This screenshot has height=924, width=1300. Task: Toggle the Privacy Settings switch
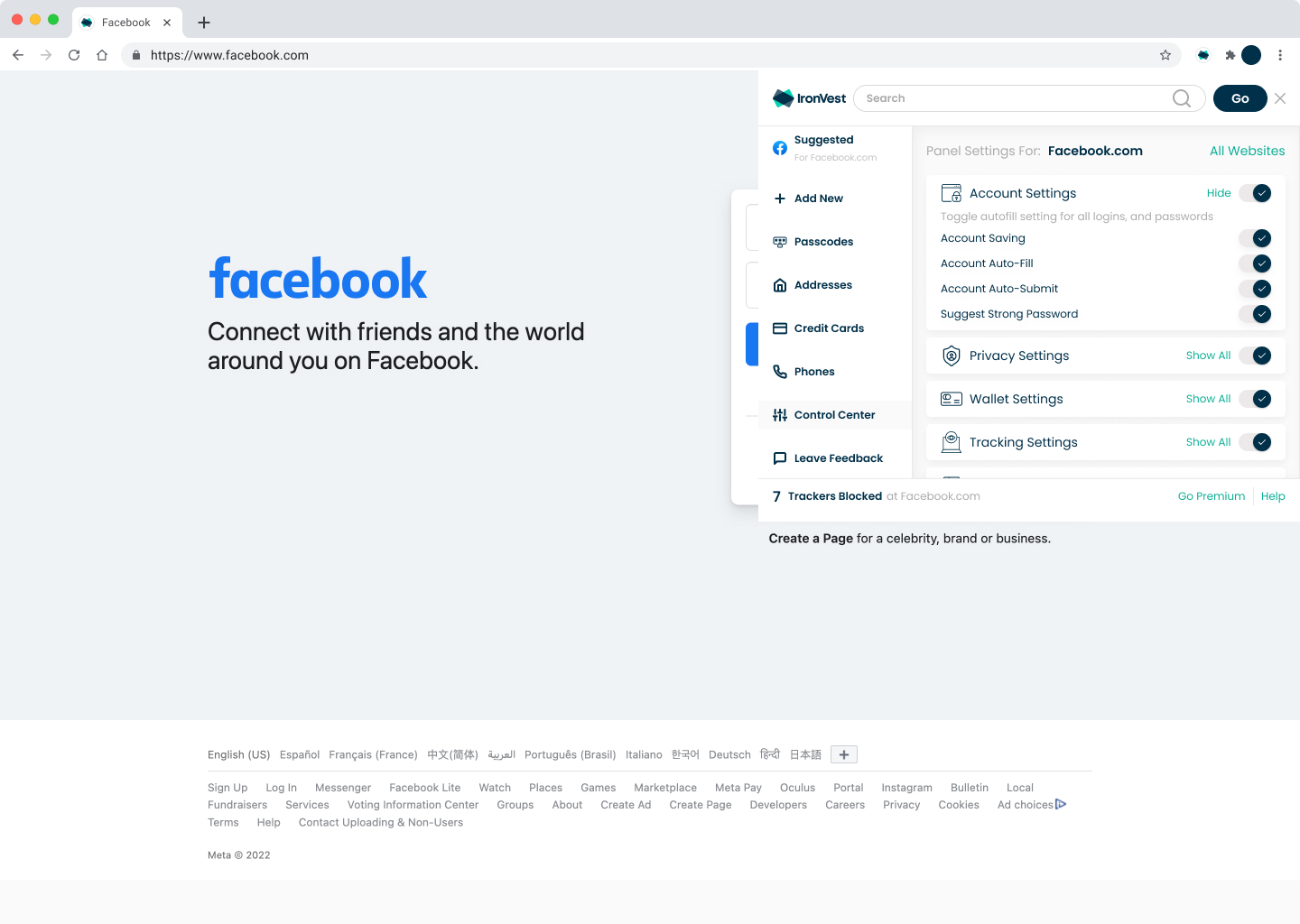click(1255, 356)
